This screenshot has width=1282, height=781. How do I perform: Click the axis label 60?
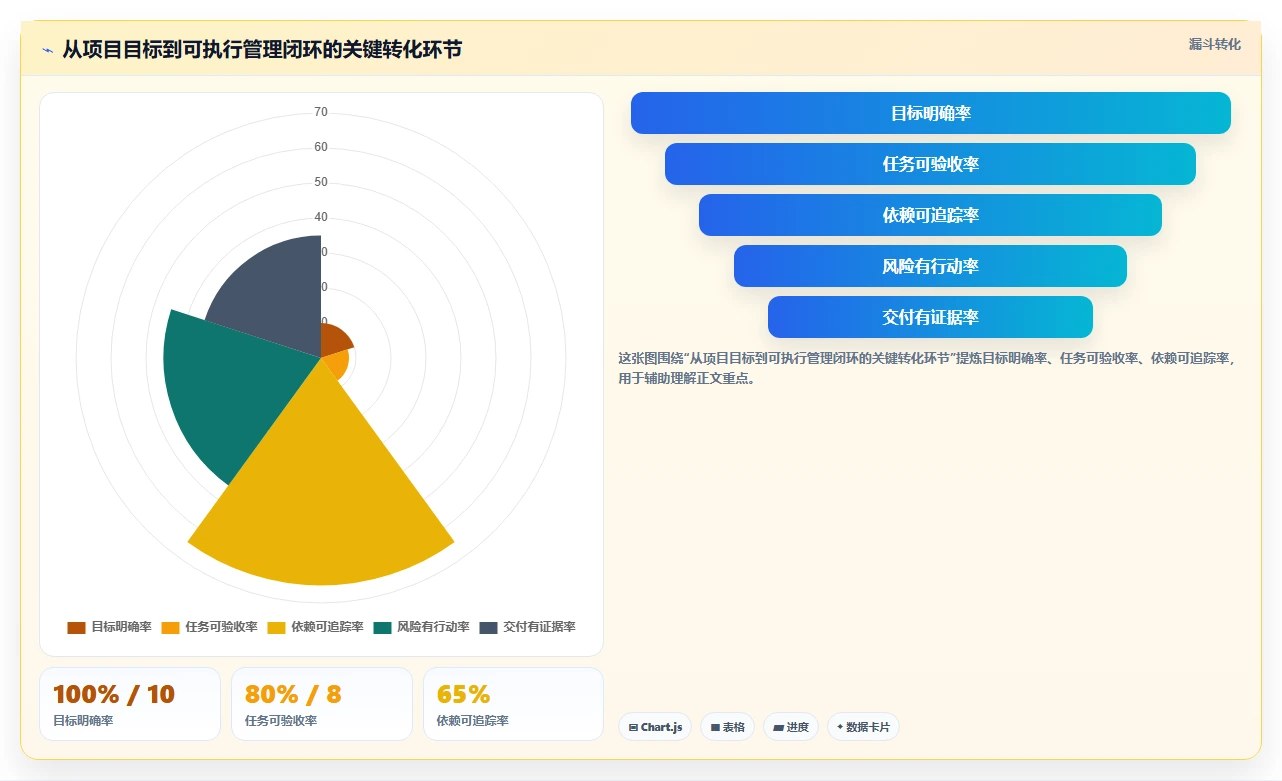[x=321, y=147]
